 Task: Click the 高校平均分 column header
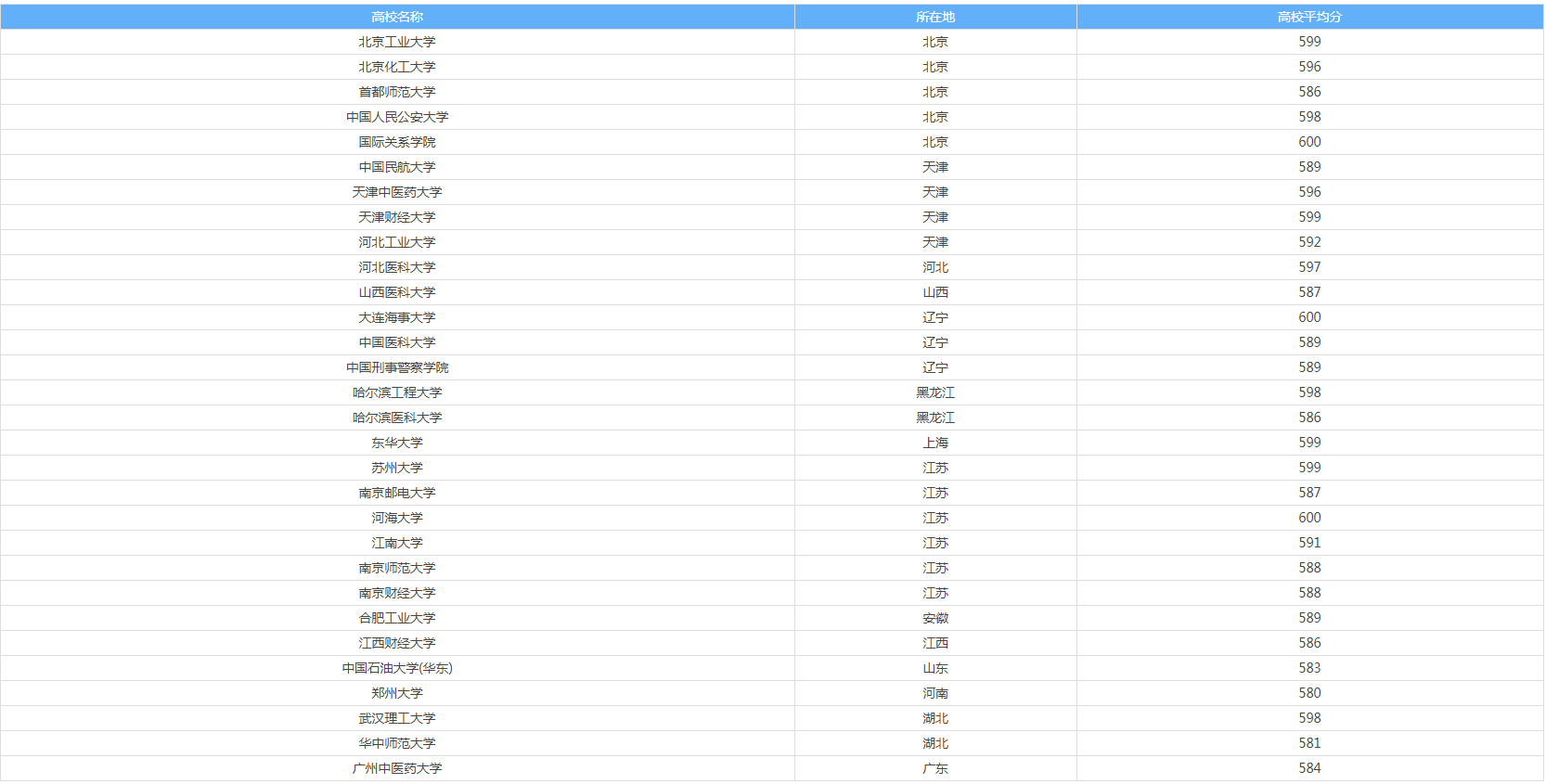point(1309,17)
